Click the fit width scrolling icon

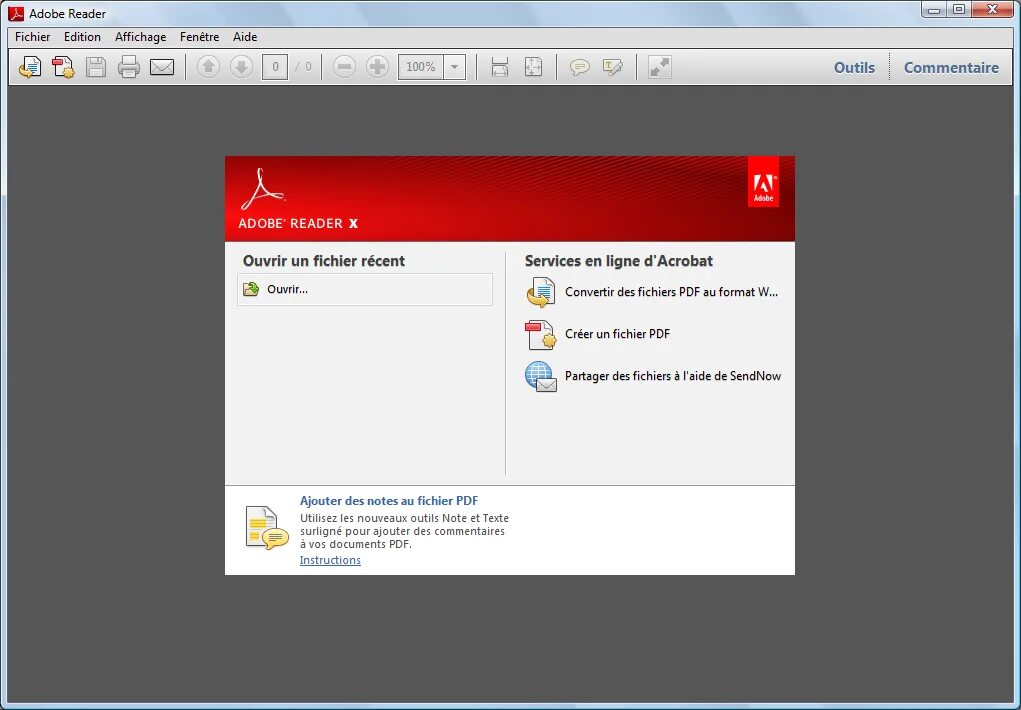[x=499, y=67]
